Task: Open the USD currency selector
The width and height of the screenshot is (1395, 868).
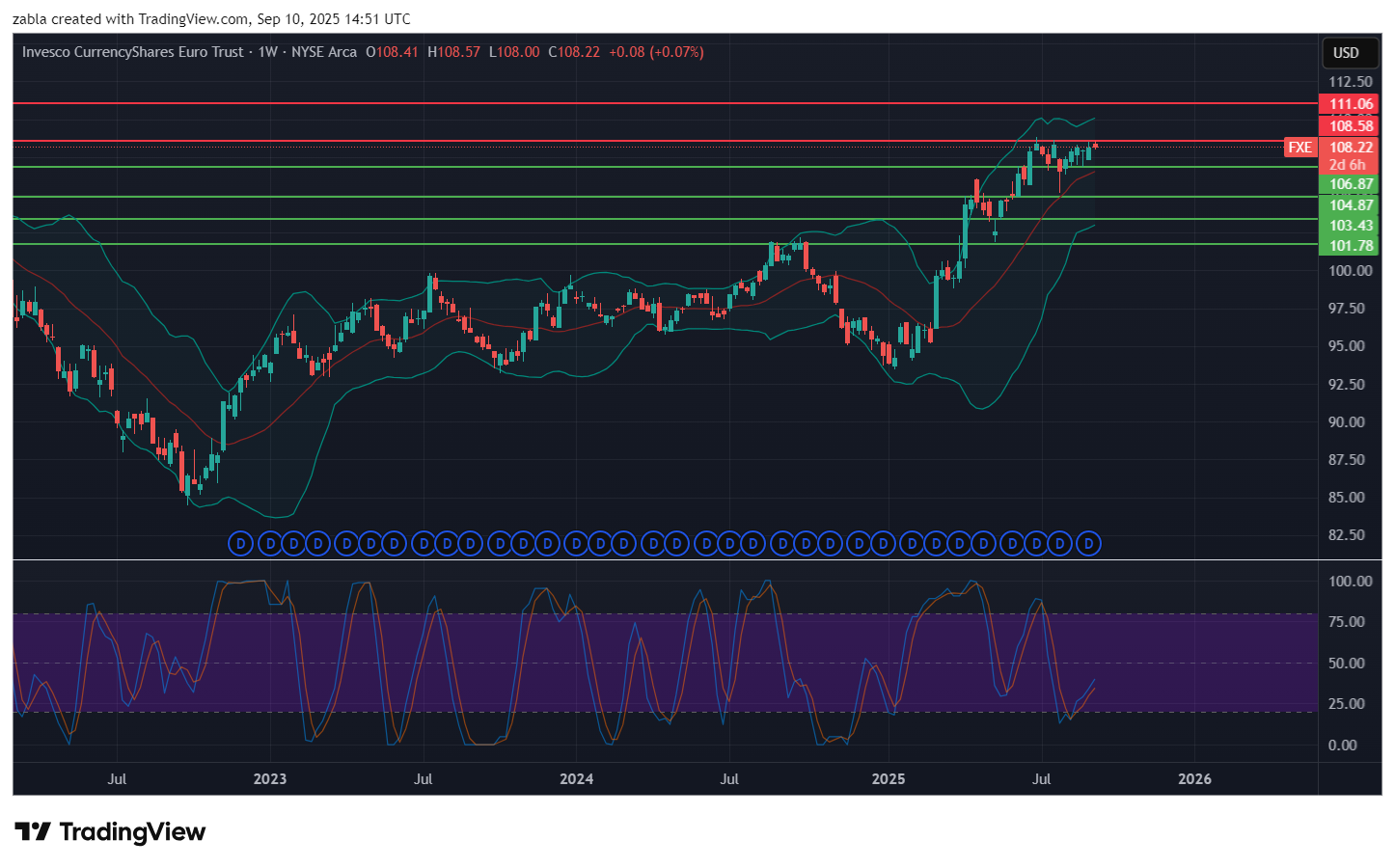Action: coord(1346,53)
